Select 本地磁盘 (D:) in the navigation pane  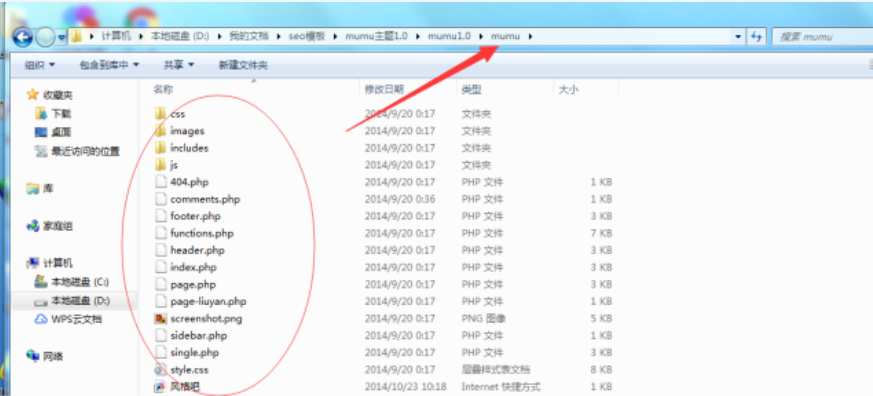[72, 301]
